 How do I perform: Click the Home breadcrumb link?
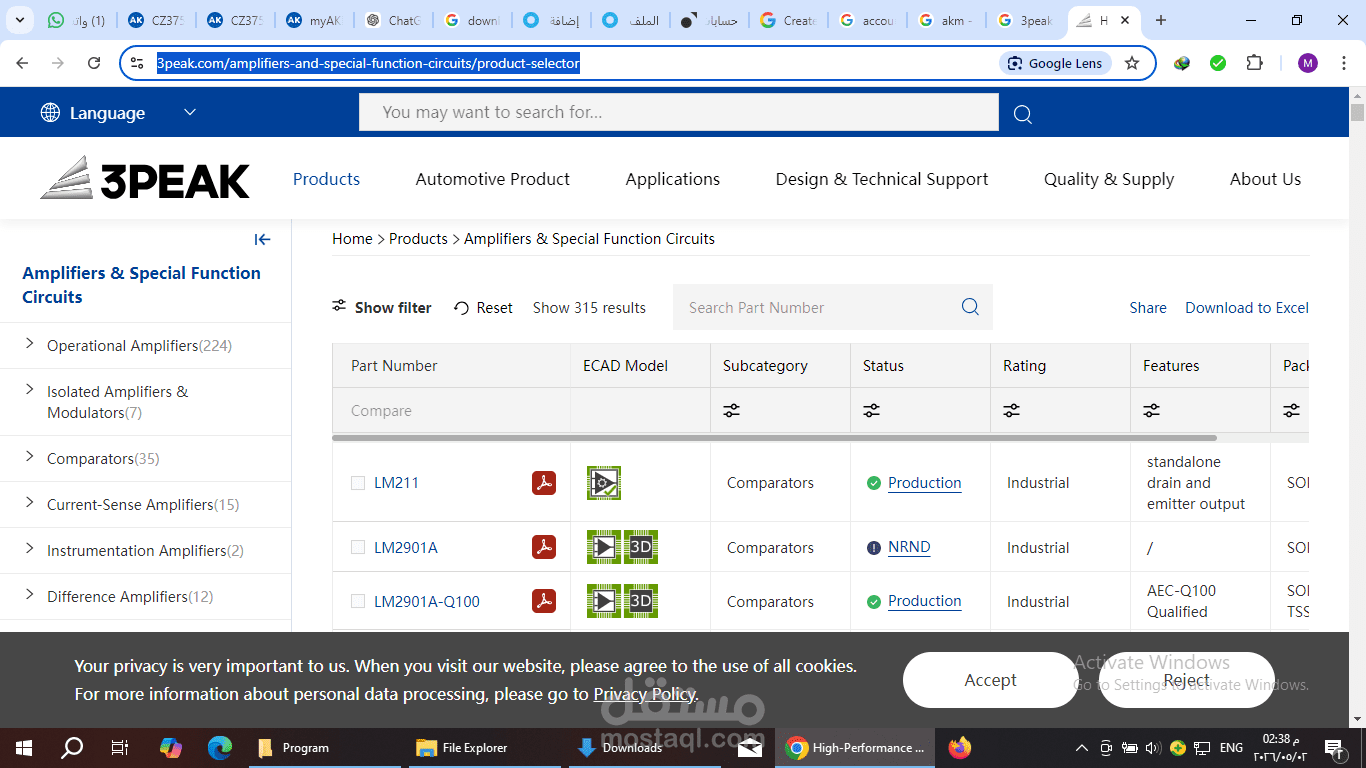[x=352, y=239]
